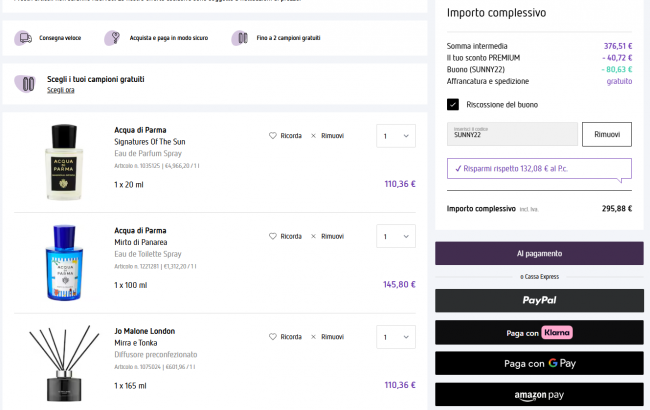Screen dimensions: 650x410
Task: Choose 'Paga con G Pay' button
Action: point(539,364)
